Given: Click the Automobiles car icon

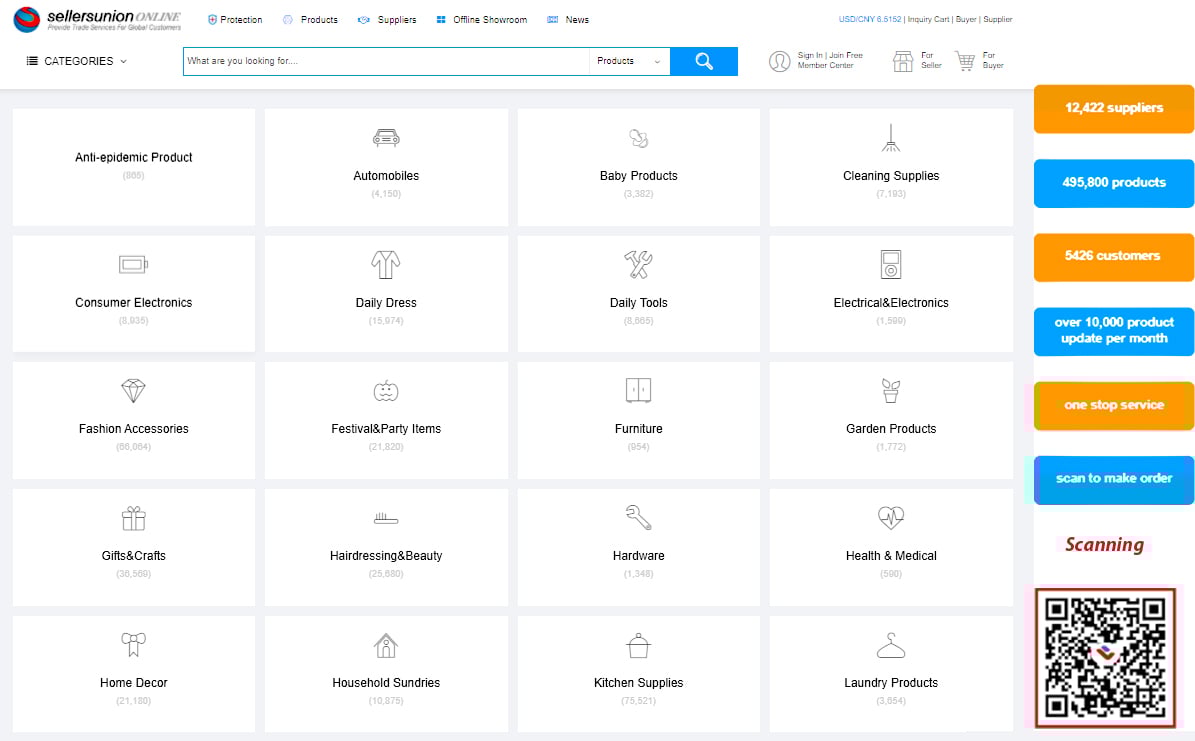Looking at the screenshot, I should 386,138.
